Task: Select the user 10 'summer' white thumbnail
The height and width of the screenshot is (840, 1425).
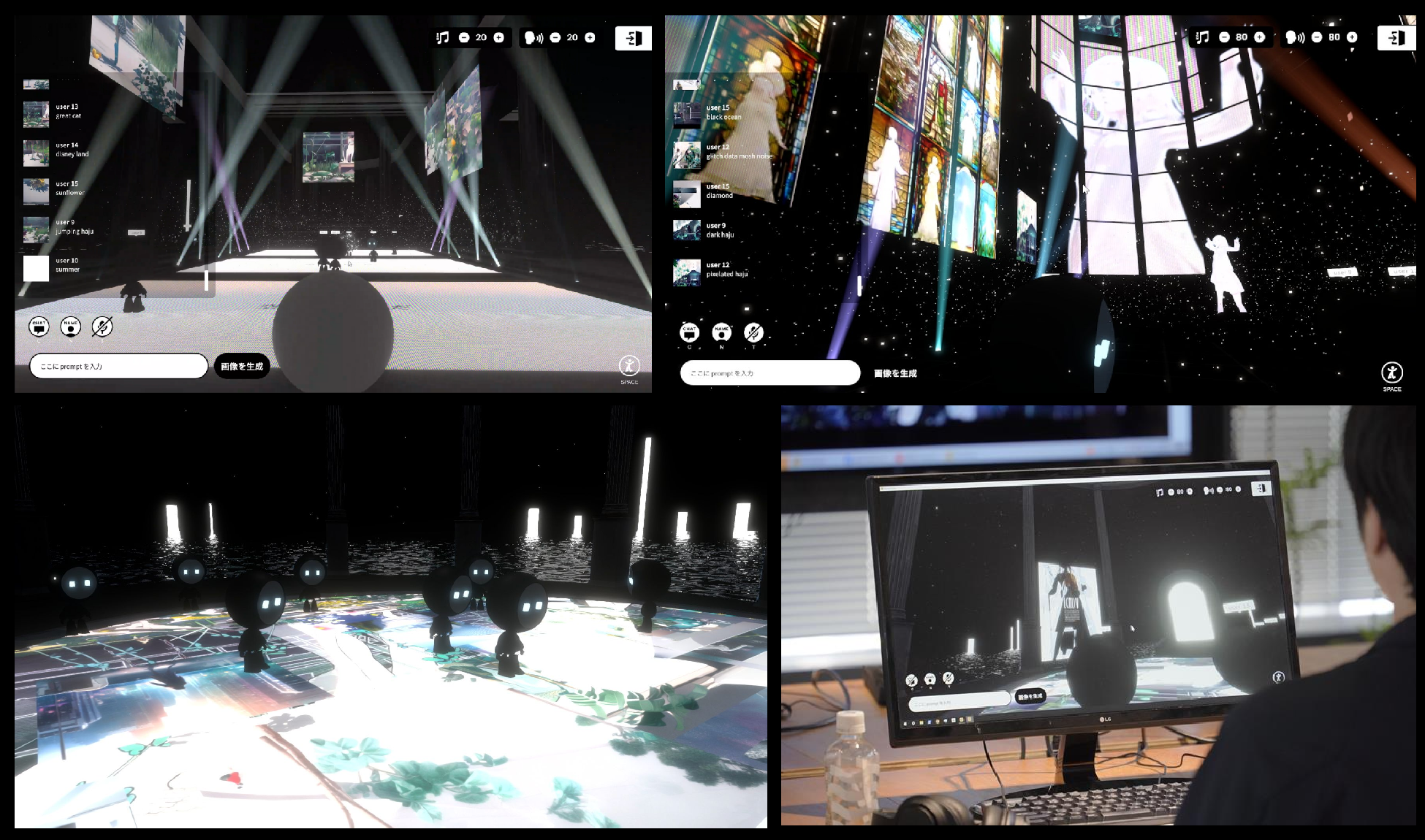Action: 36,268
